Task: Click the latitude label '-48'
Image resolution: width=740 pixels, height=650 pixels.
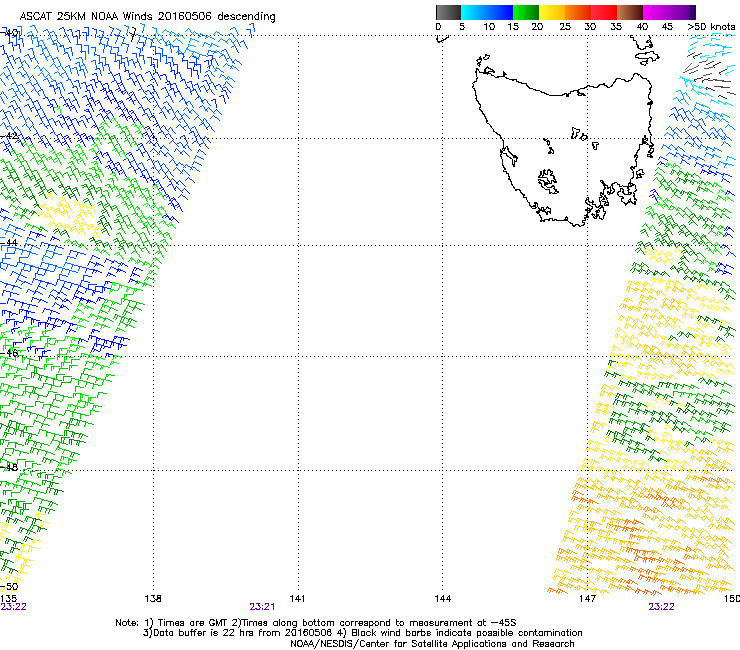Action: pyautogui.click(x=9, y=467)
